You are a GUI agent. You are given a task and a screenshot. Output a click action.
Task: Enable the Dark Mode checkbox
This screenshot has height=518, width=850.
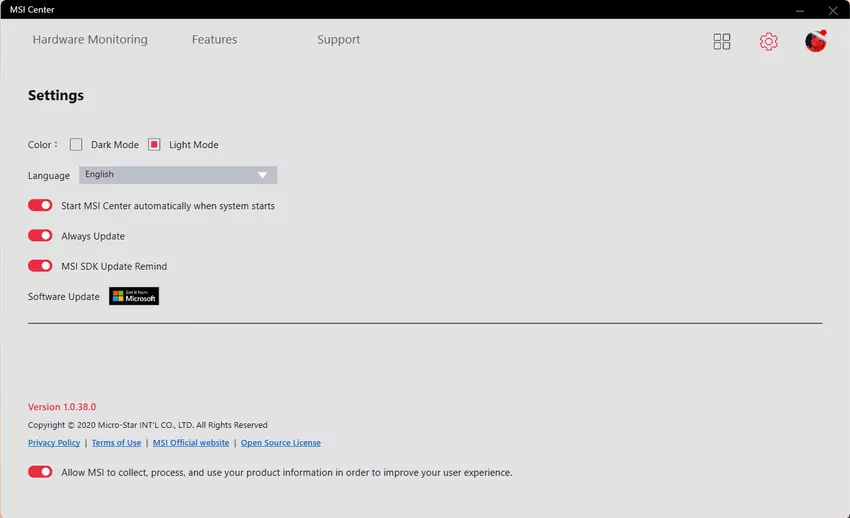point(76,144)
